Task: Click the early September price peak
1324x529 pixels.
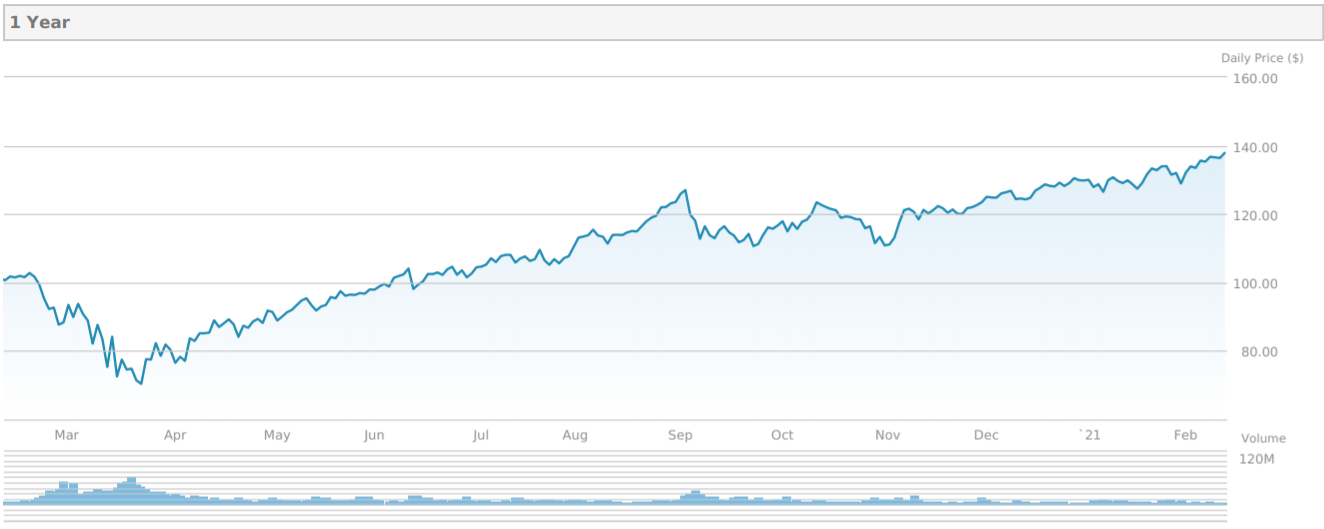Action: point(685,190)
